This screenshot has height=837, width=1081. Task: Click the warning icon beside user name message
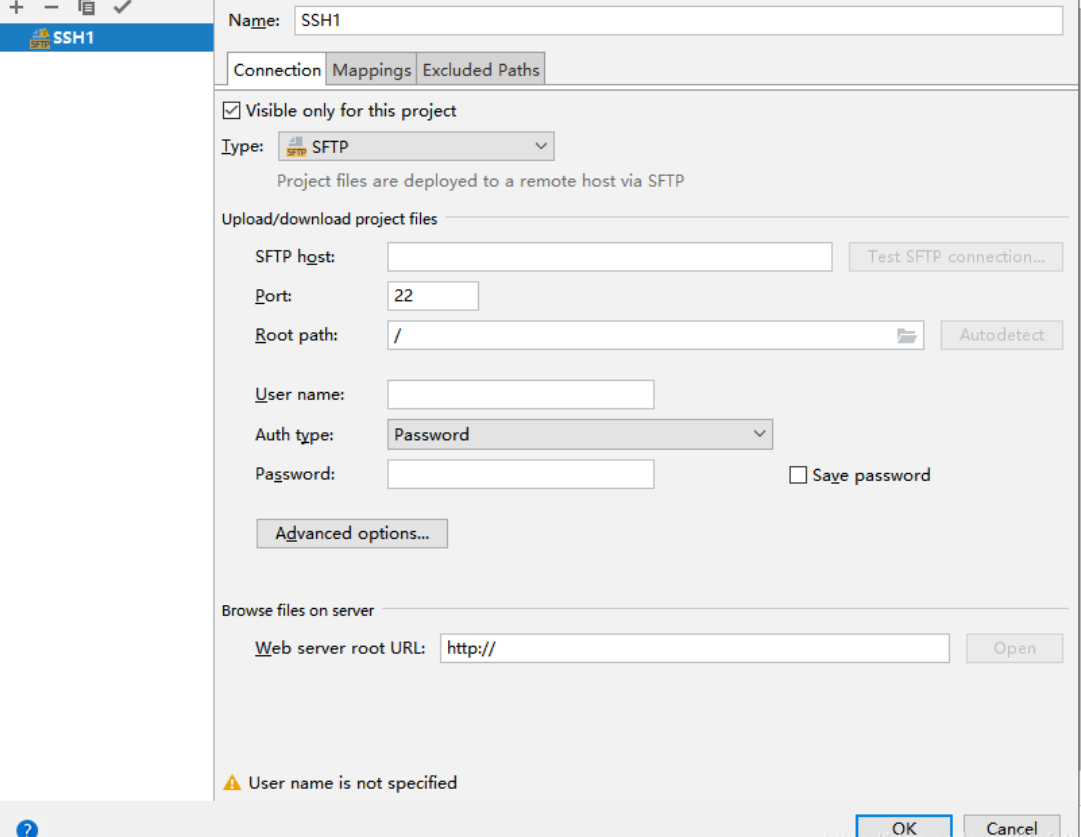232,783
